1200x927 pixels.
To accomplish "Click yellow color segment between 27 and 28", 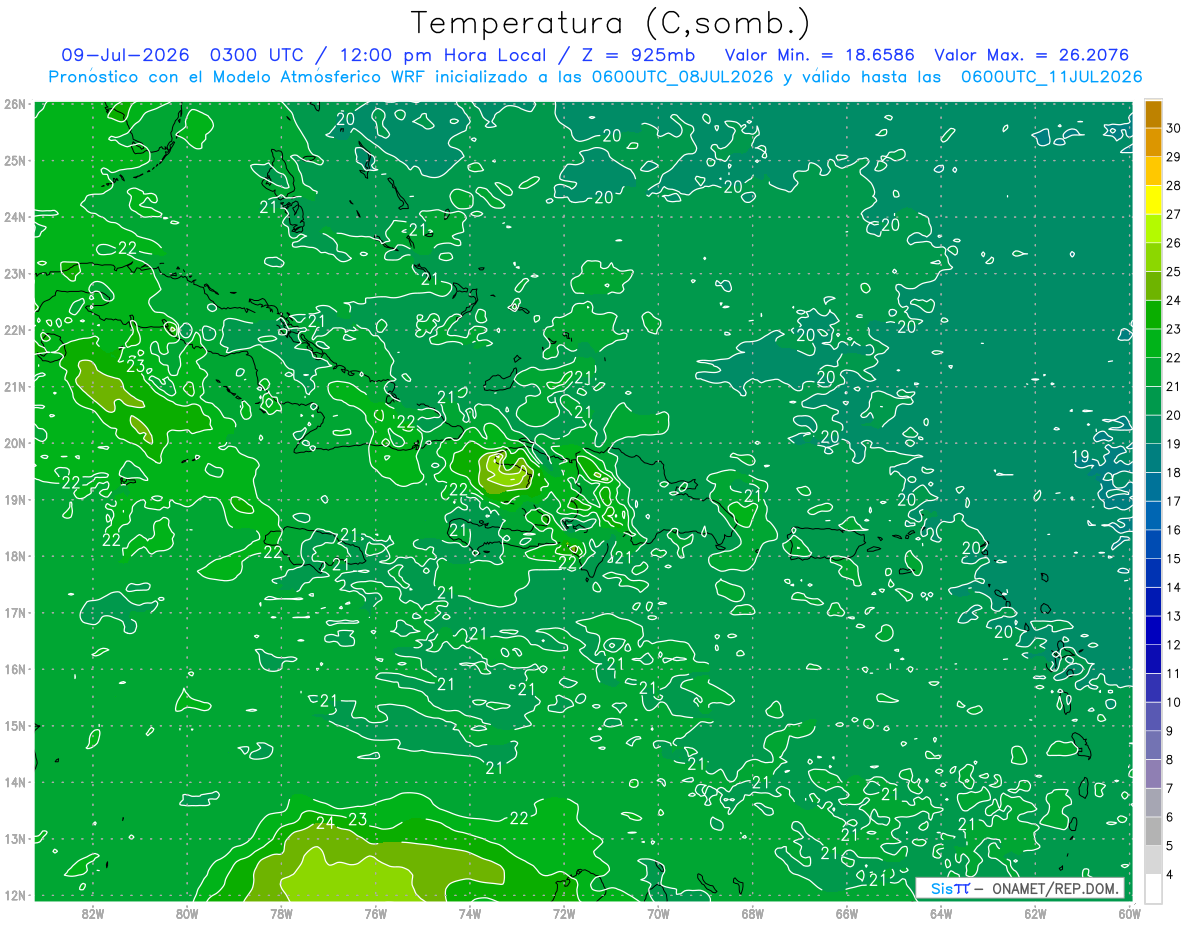I will pos(1153,200).
